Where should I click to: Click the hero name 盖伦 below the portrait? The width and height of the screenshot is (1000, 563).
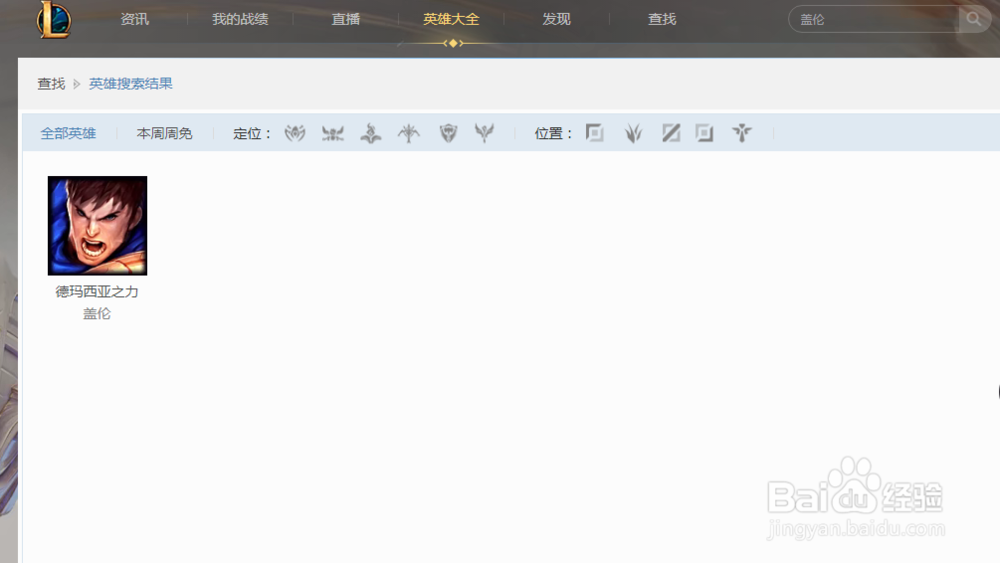pos(97,313)
